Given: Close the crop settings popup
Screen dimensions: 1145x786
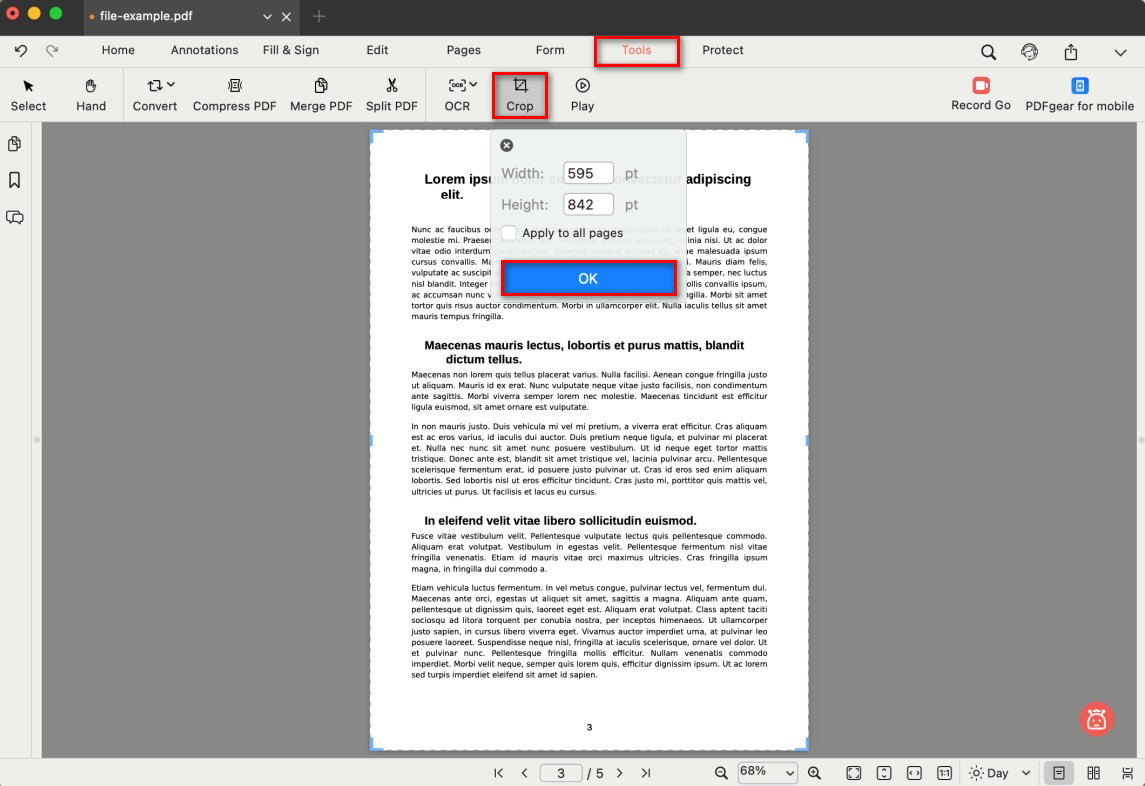Looking at the screenshot, I should [x=507, y=146].
